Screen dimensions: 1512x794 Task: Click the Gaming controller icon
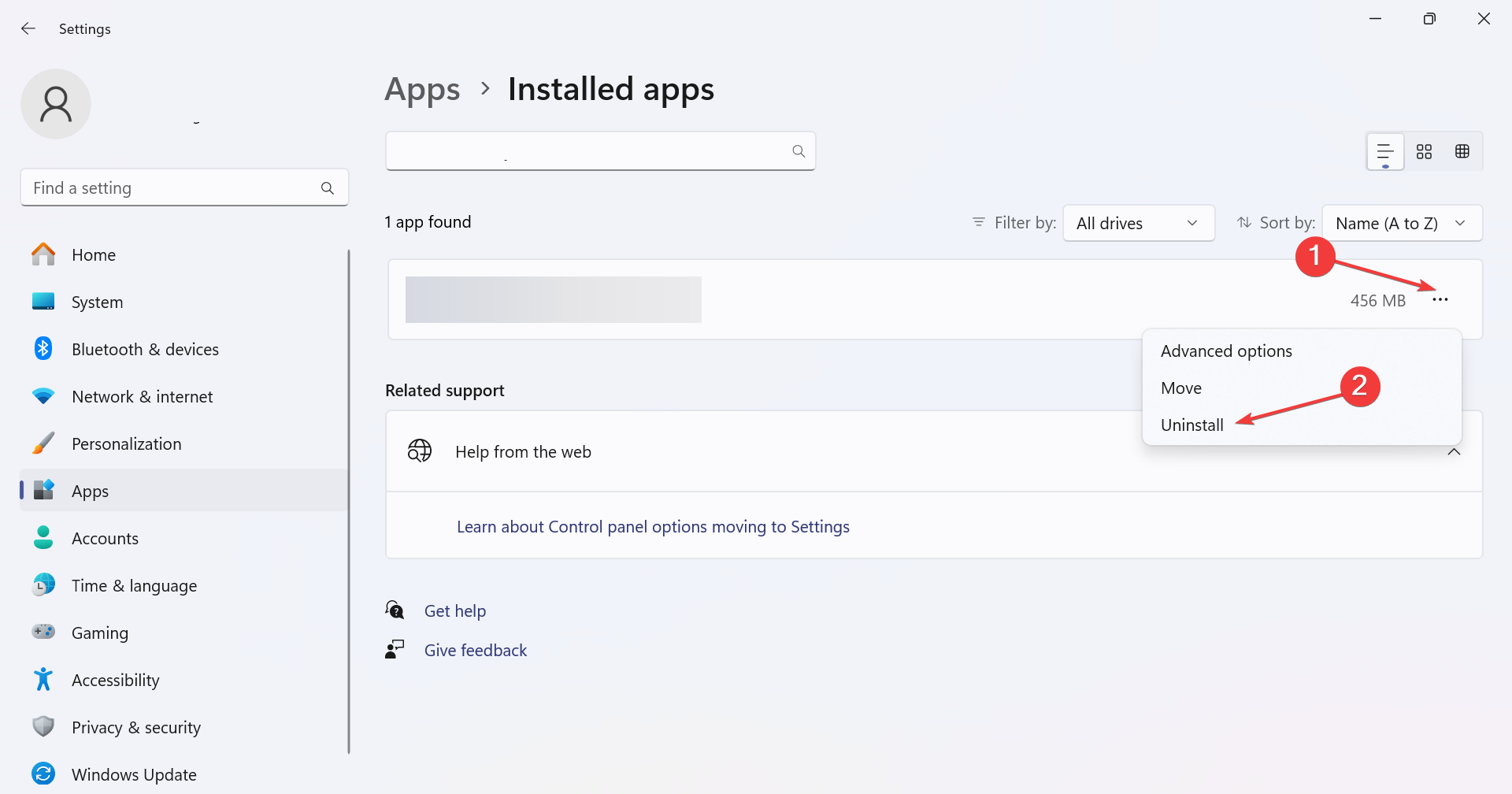[x=43, y=632]
